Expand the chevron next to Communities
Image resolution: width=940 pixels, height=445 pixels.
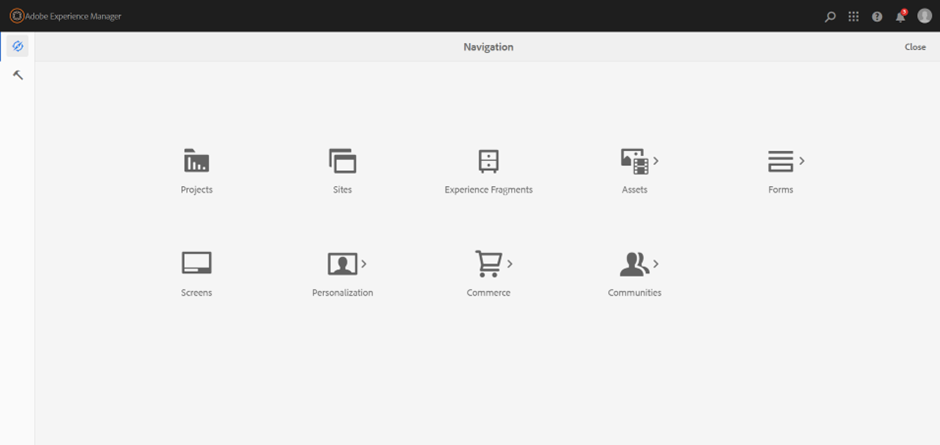point(656,264)
